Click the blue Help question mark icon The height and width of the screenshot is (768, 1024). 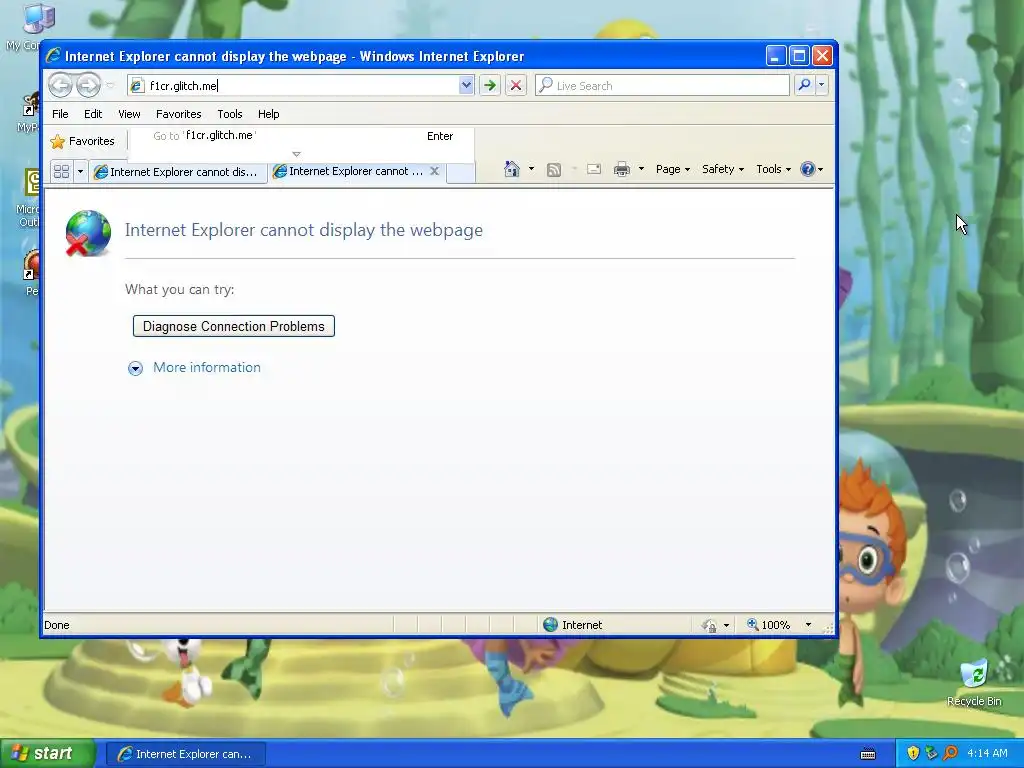[x=808, y=169]
